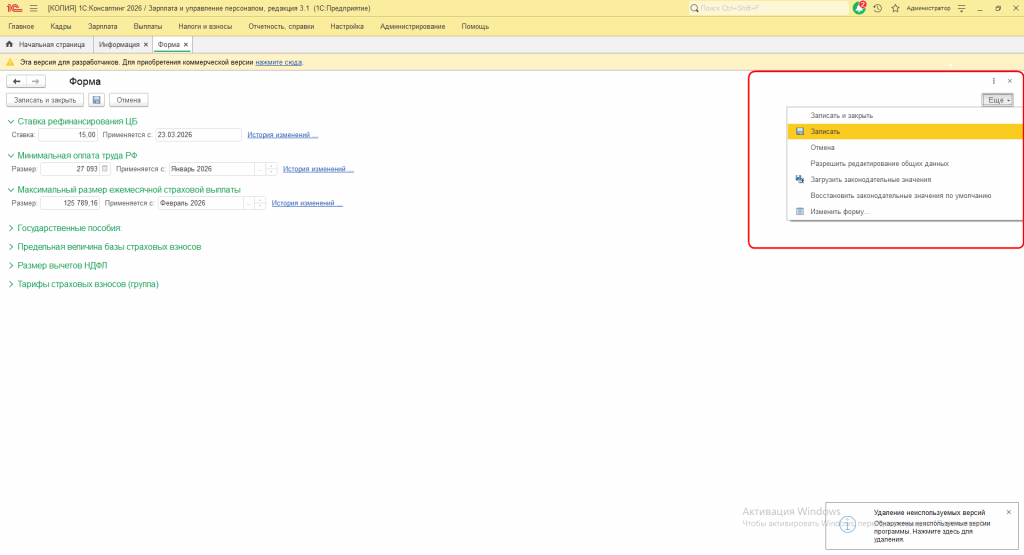Screen dimensions: 1024x555
Task: Click icon beside Изменить форму
Action: [x=800, y=212]
